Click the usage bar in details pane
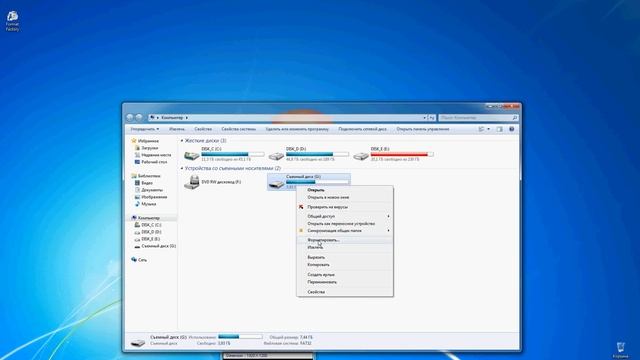Screen dimensions: 640x360 click(240, 337)
